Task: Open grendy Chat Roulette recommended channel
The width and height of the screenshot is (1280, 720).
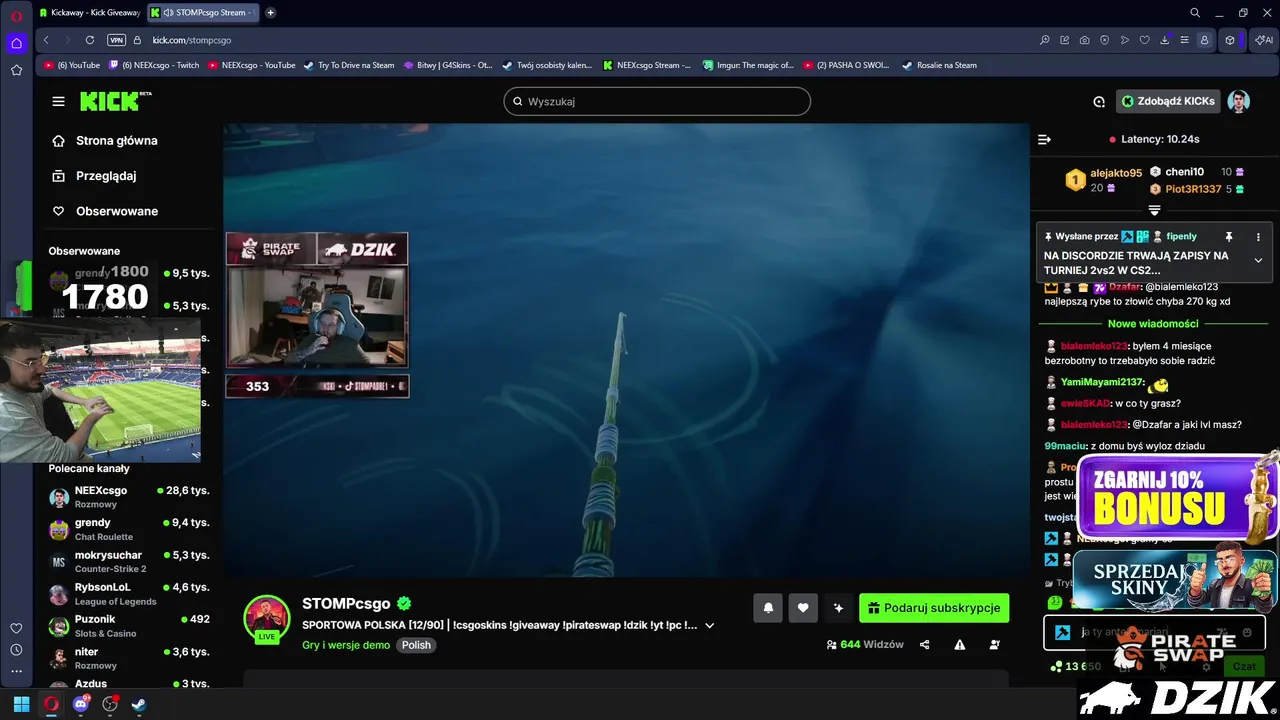Action: (129, 529)
